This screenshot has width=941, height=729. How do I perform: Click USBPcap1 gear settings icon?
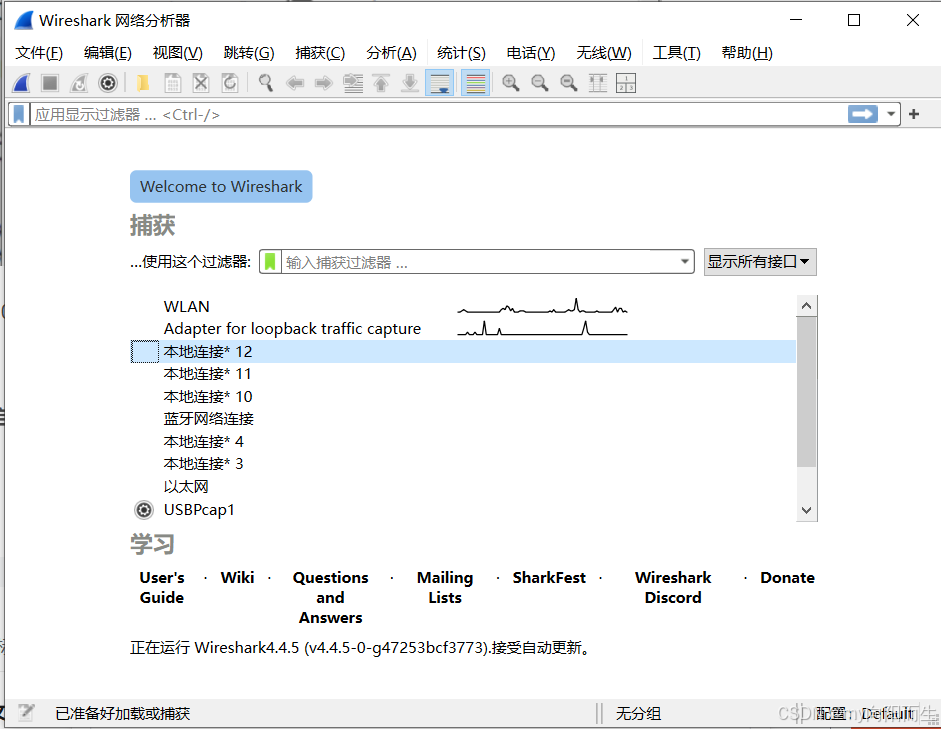(144, 510)
